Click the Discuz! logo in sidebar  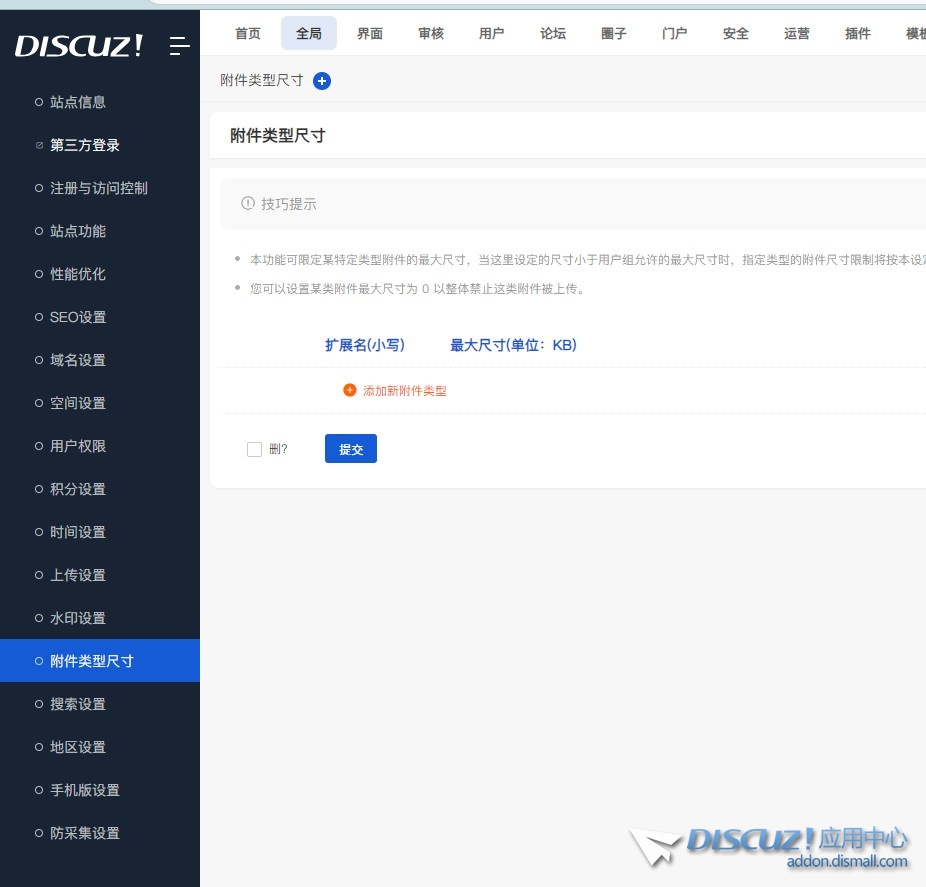(79, 46)
